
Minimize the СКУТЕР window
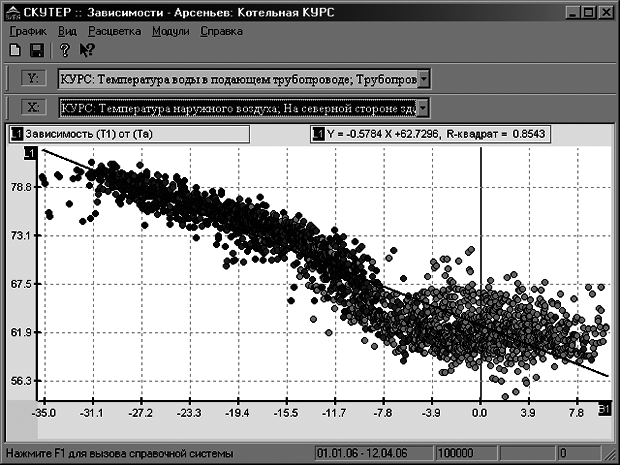point(573,13)
